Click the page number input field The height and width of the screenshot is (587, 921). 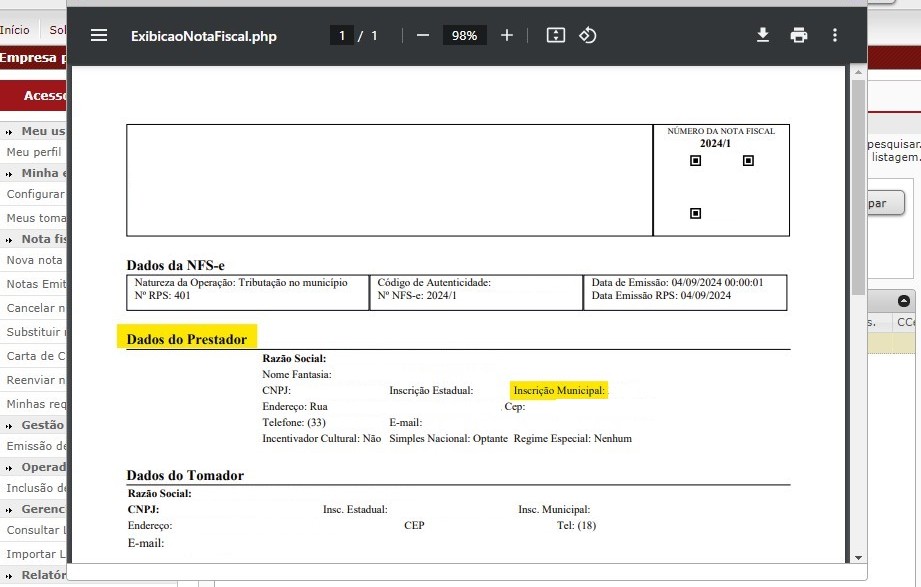341,35
